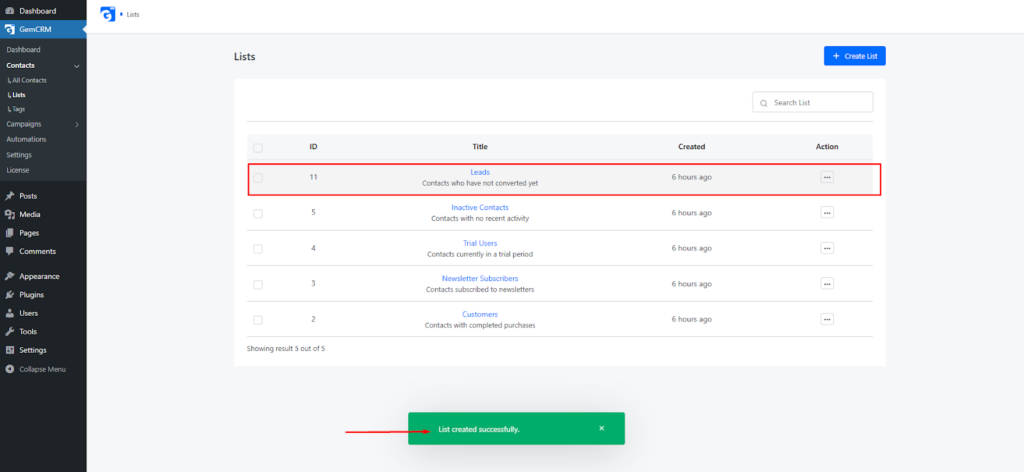Viewport: 1024px width, 472px height.
Task: Focus the Search List input field
Action: point(812,102)
